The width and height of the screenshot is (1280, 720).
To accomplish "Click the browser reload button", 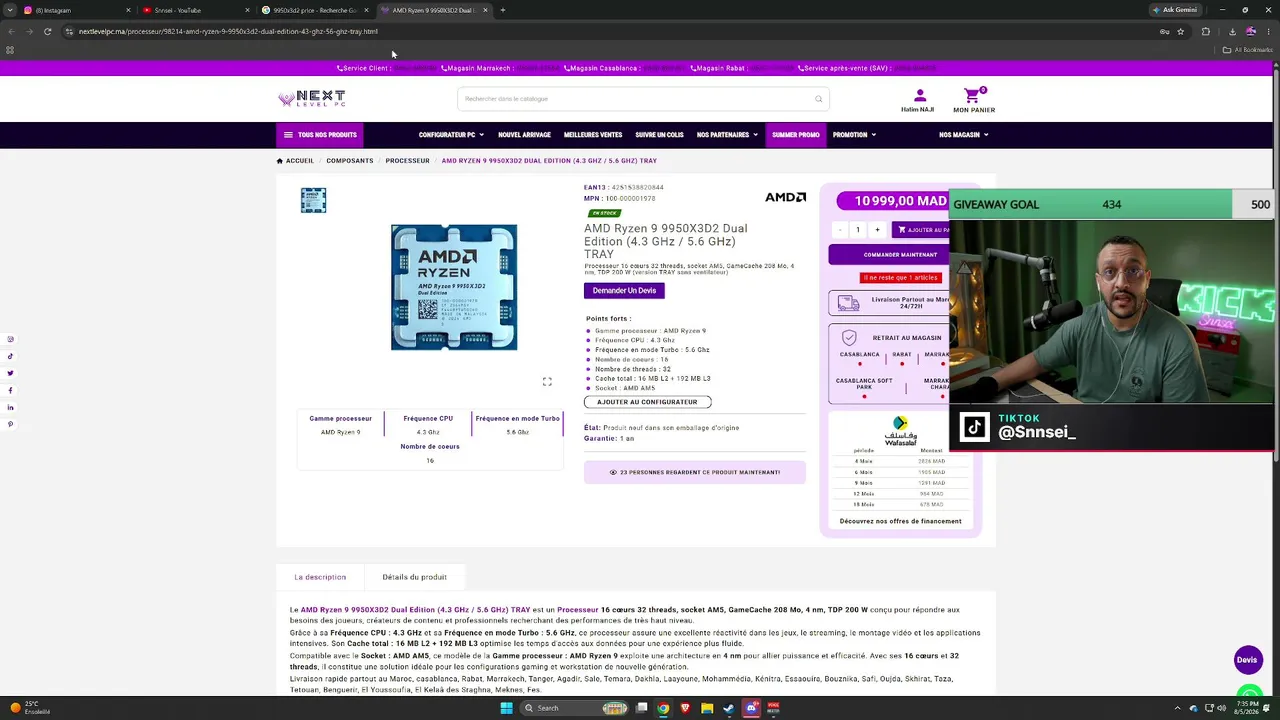I will click(47, 31).
